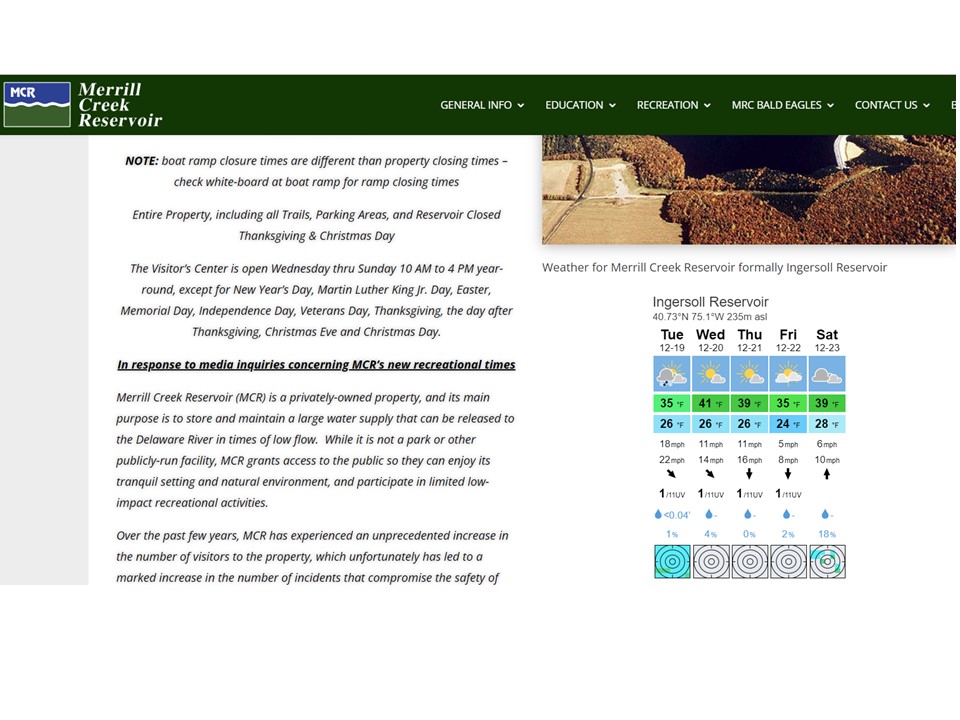Click the Friday raindrop precipitation icon
This screenshot has height=720, width=960.
pos(786,514)
